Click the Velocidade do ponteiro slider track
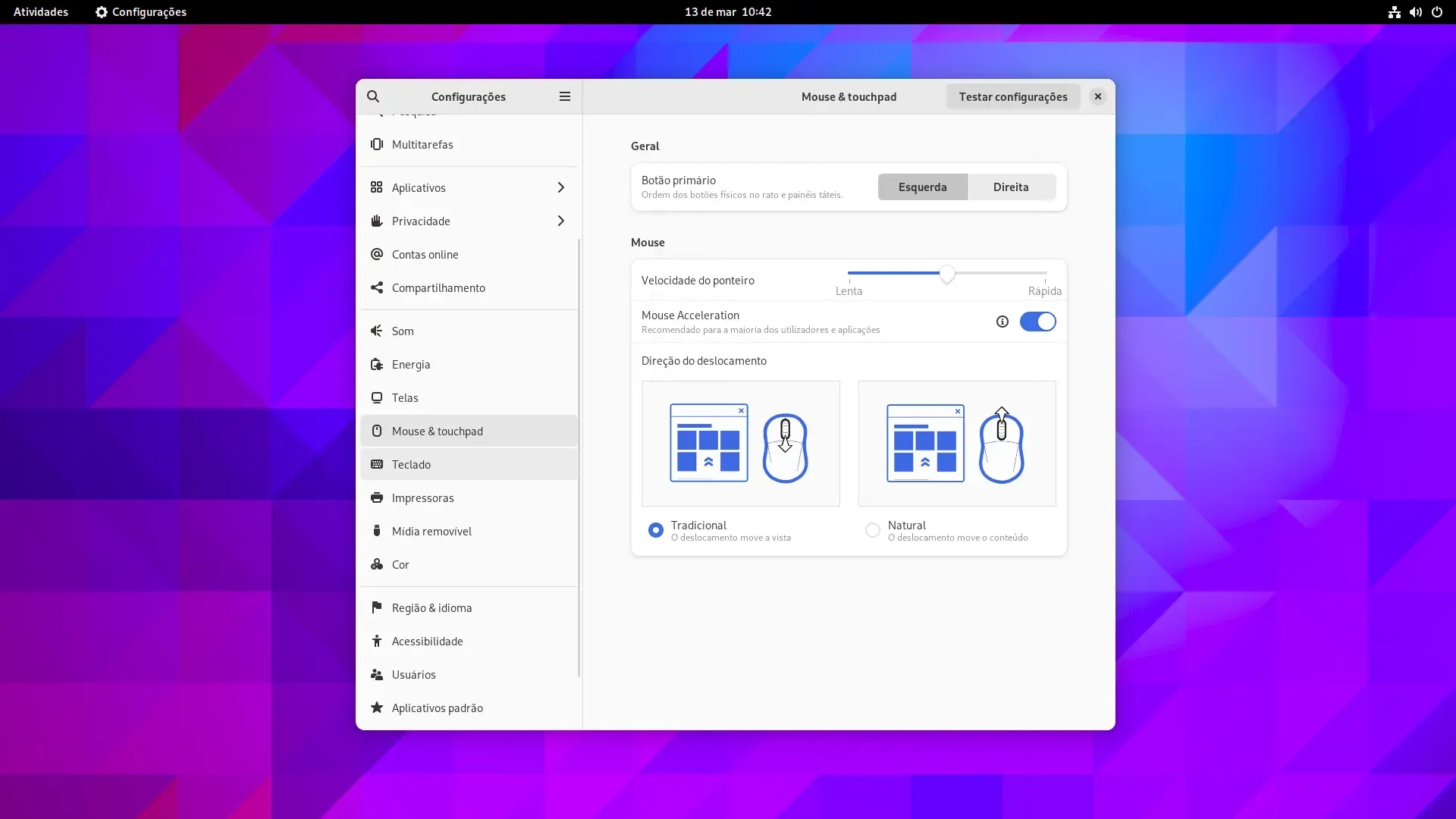This screenshot has height=819, width=1456. [946, 273]
